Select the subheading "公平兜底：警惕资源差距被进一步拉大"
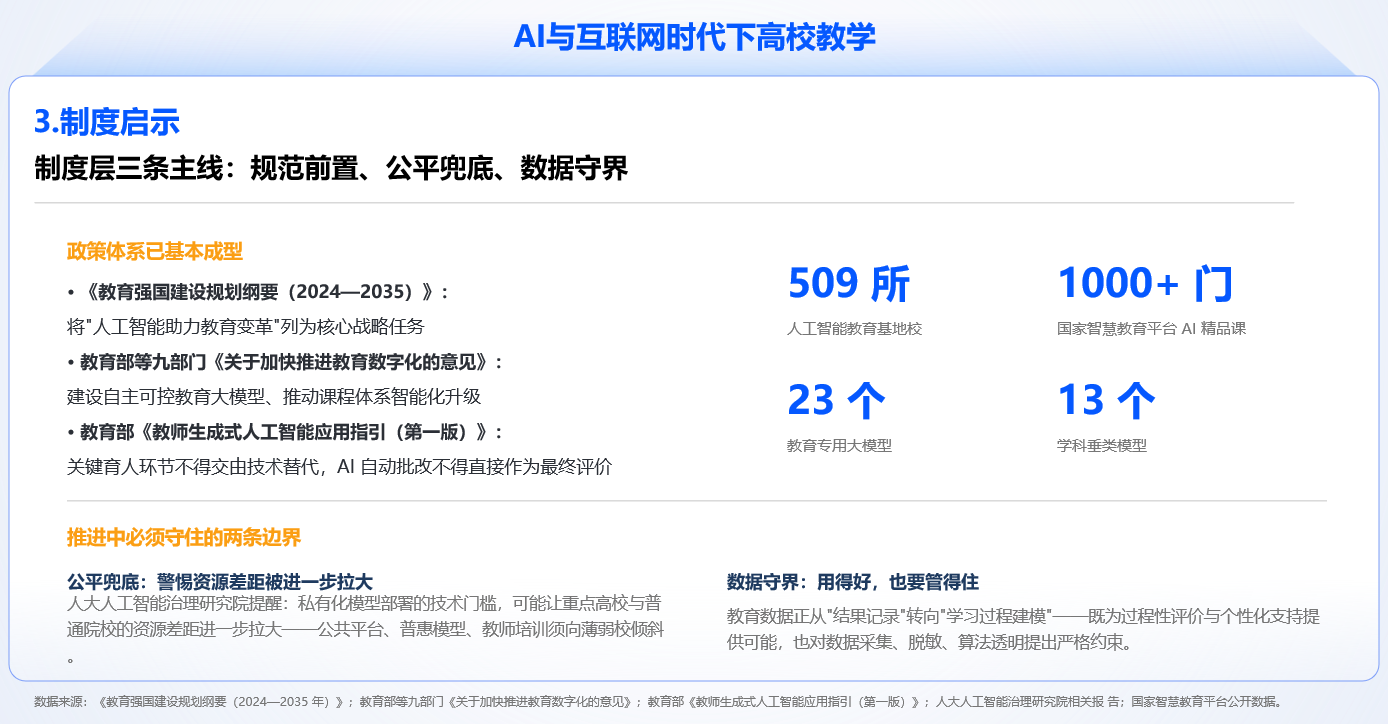Screen dimensions: 1388x724 point(220,581)
